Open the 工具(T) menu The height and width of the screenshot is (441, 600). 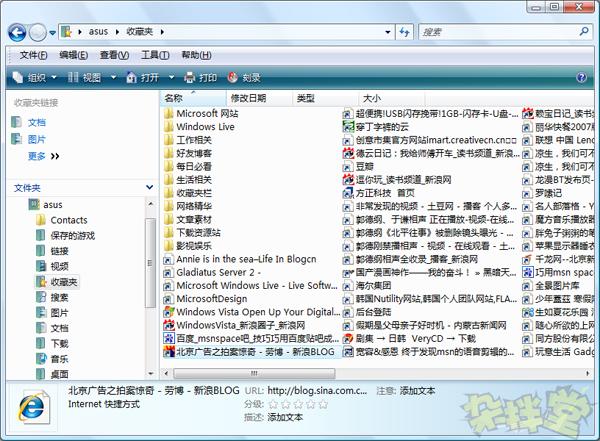pos(155,54)
